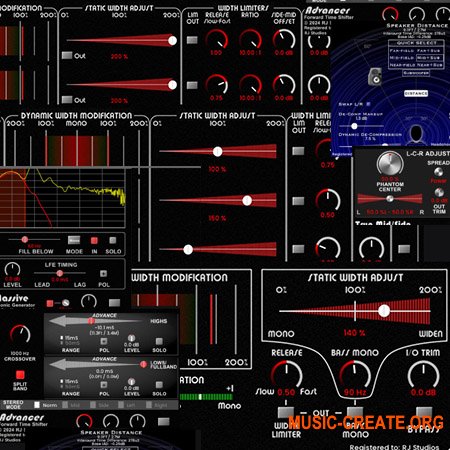Screen dimensions: 450x450
Task: Click the 100% static width slider handle
Action: [217, 152]
